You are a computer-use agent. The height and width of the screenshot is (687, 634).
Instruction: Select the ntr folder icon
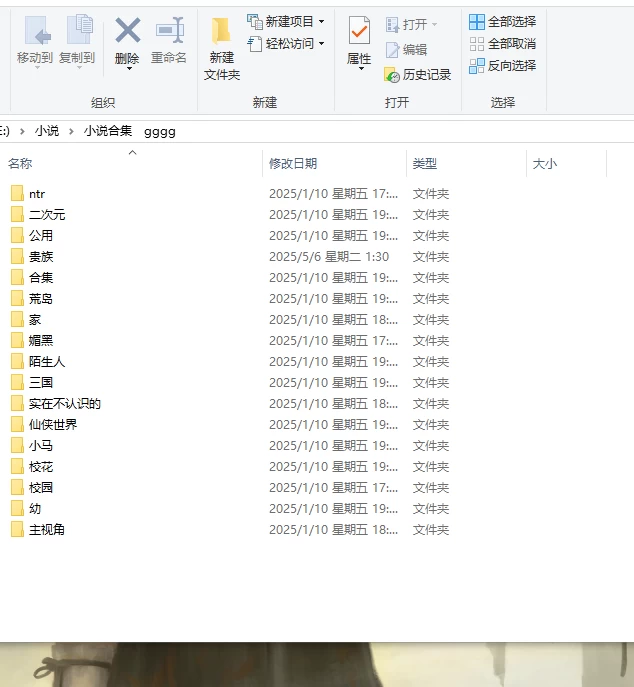(17, 193)
